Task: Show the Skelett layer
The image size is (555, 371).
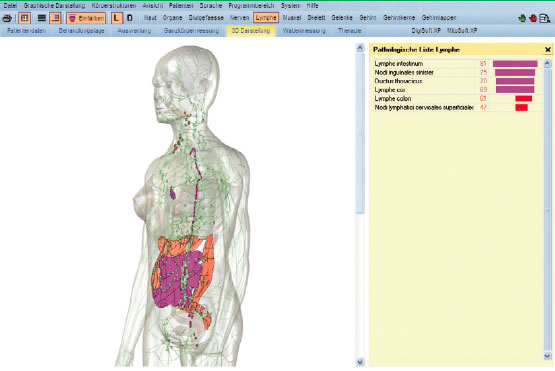Action: coord(316,18)
